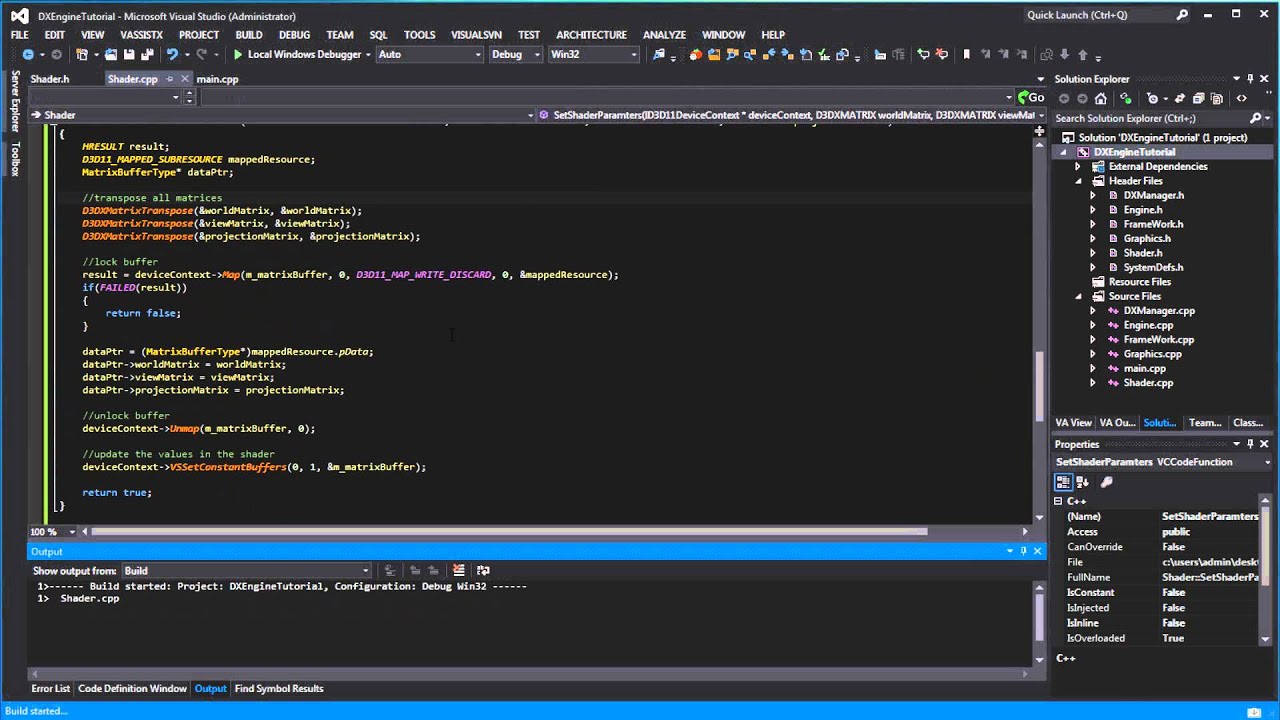Select SystemDefs.h in Solution Explorer

[1153, 267]
